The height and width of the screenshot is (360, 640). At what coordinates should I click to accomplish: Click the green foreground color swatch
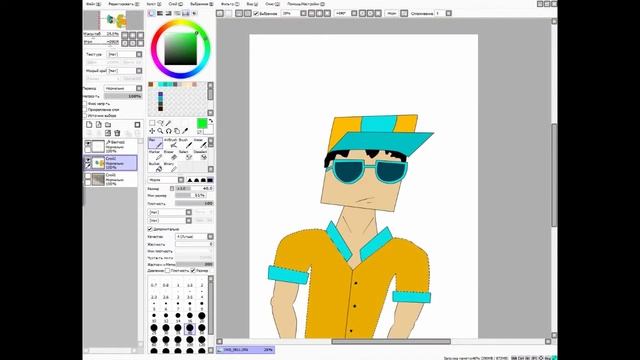tap(202, 123)
